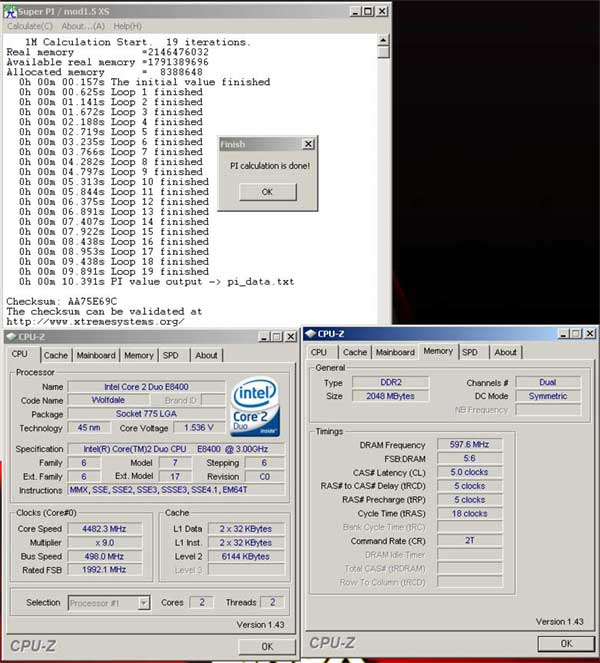Click the Code Name value Wolfdale
The width and height of the screenshot is (600, 663).
click(108, 400)
